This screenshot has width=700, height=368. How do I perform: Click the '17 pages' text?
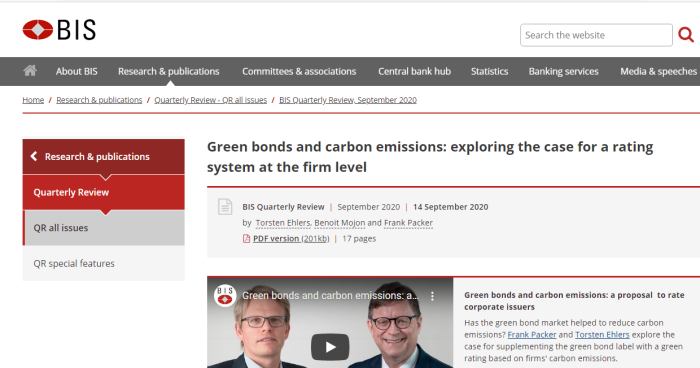359,238
